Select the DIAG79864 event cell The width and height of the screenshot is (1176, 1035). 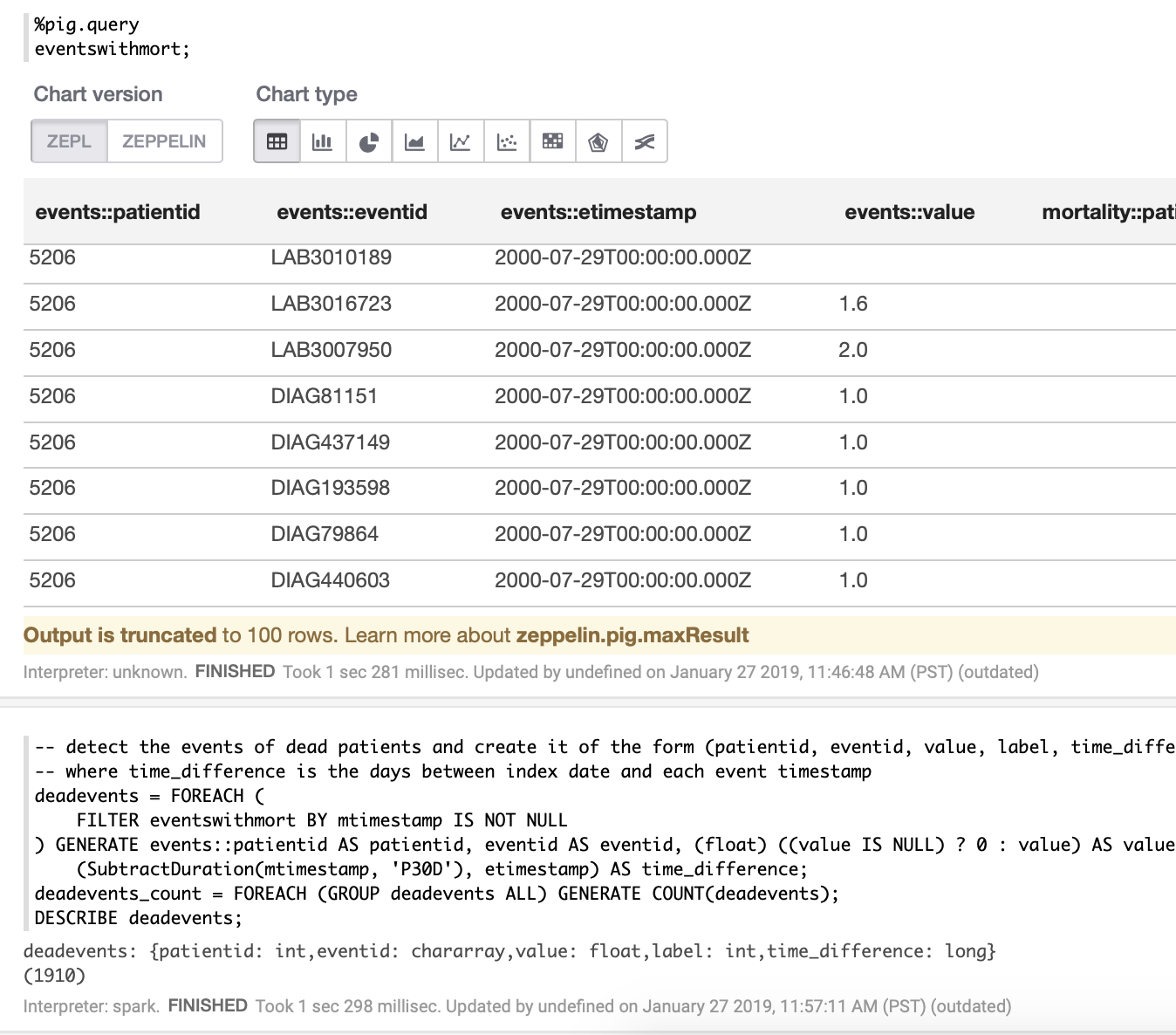(325, 534)
